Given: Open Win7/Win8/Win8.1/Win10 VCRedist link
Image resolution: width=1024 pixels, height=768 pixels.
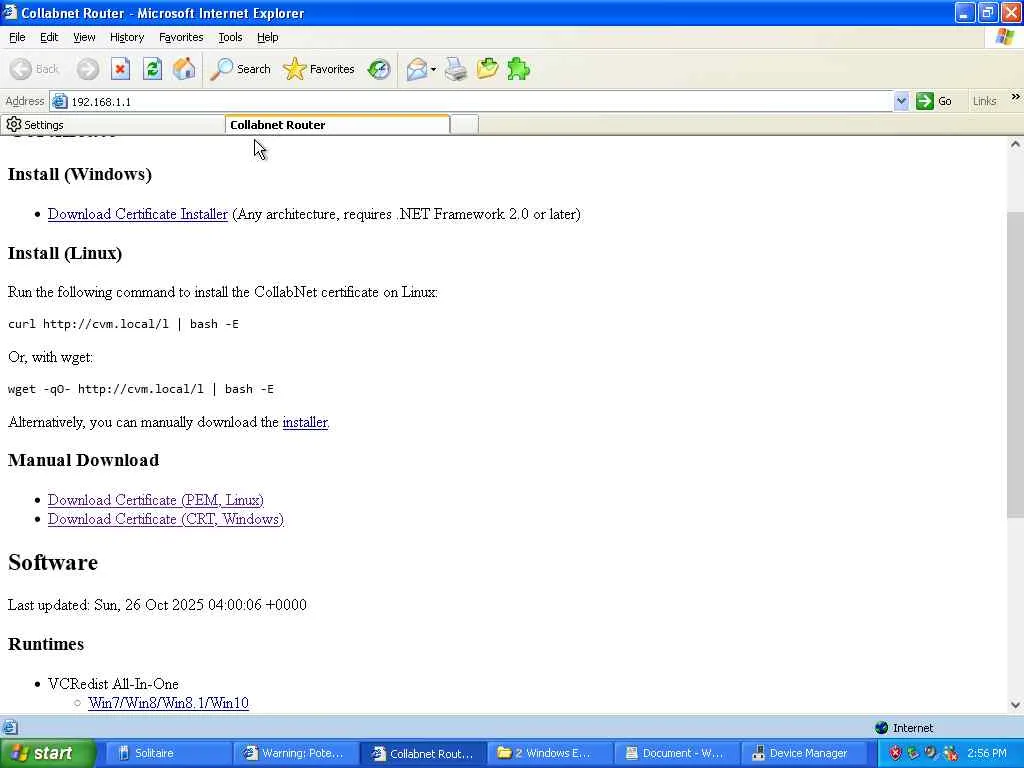Looking at the screenshot, I should (x=168, y=703).
